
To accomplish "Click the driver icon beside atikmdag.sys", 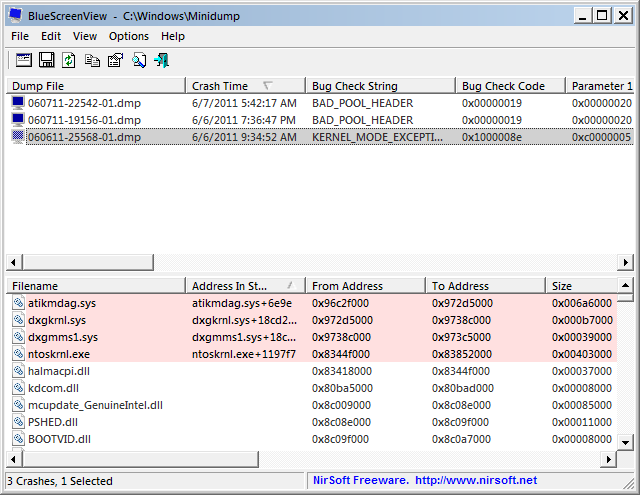I will tap(18, 303).
